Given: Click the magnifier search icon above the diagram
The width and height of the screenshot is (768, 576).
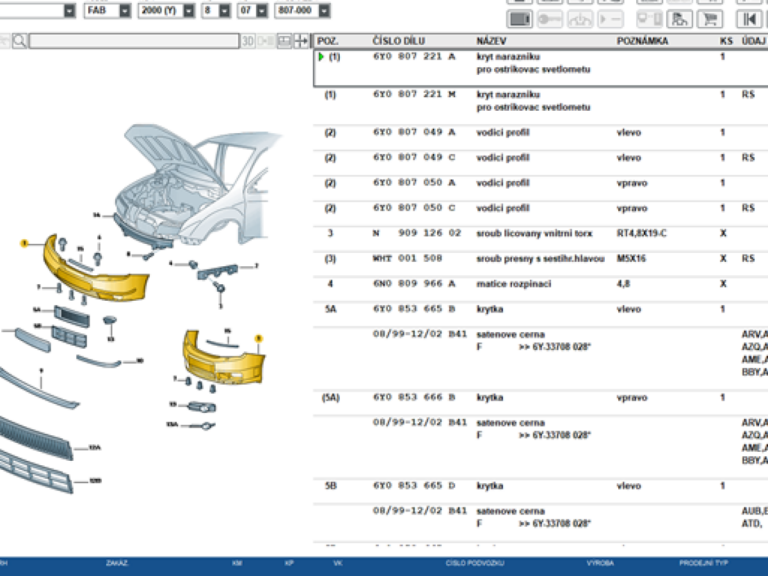Looking at the screenshot, I should click(x=21, y=41).
